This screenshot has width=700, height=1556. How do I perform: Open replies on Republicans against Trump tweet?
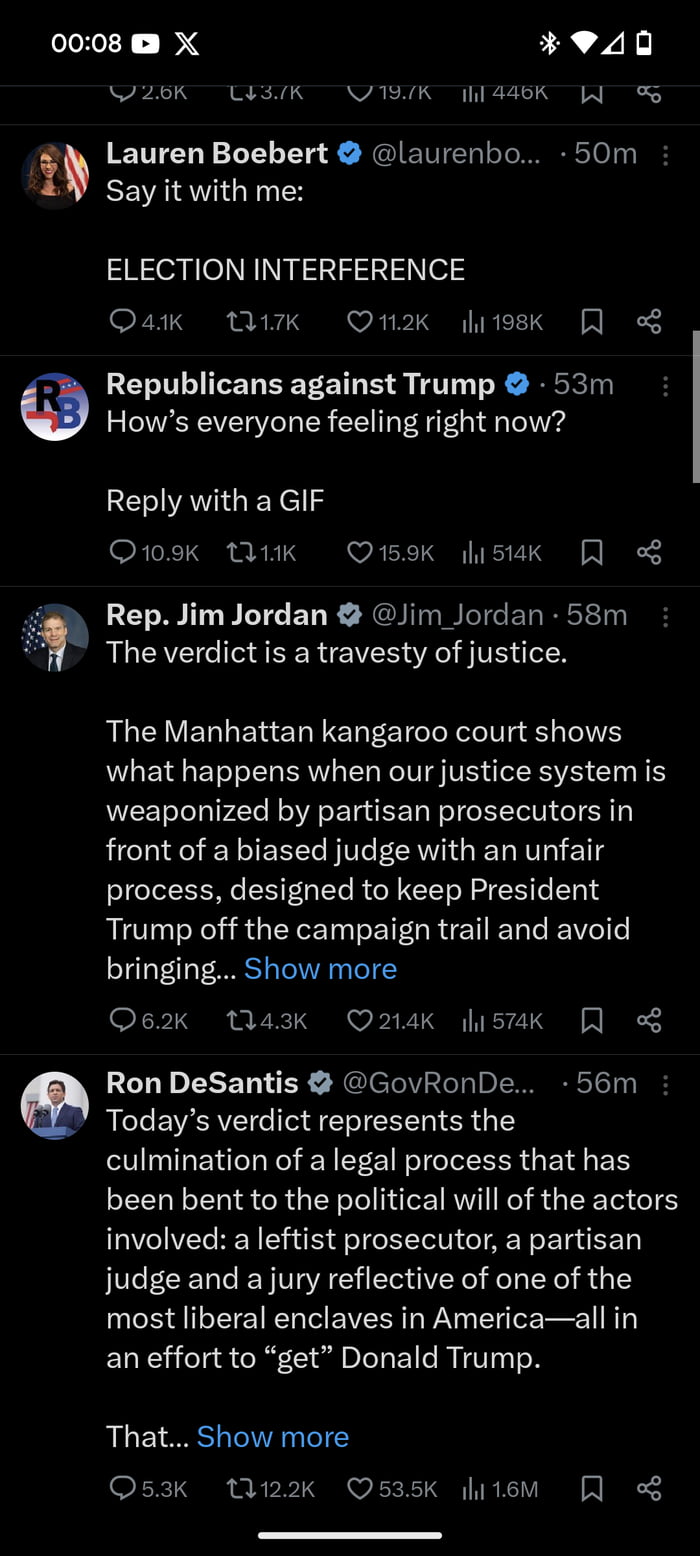pyautogui.click(x=123, y=552)
